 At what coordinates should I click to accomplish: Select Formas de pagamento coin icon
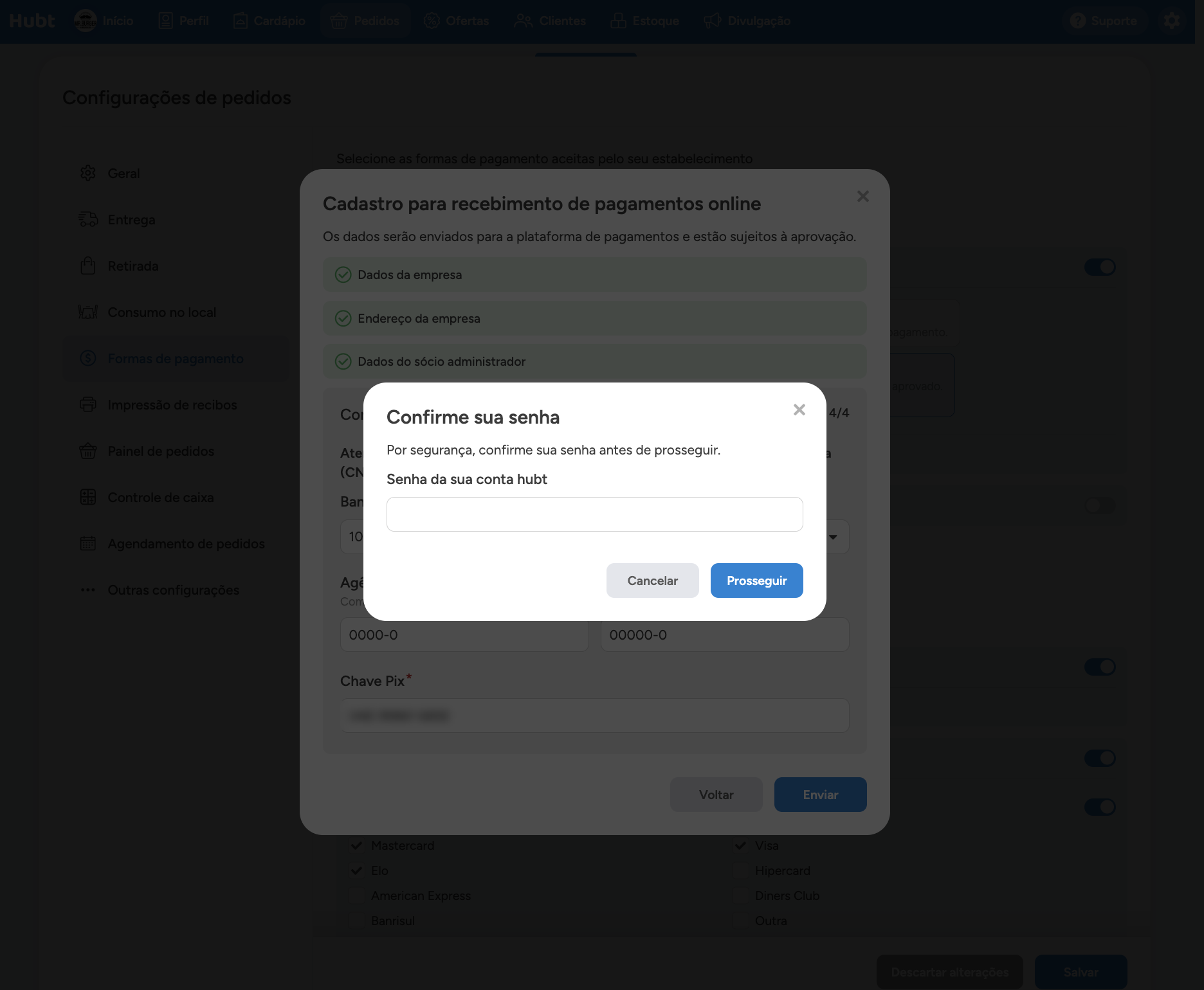(88, 358)
